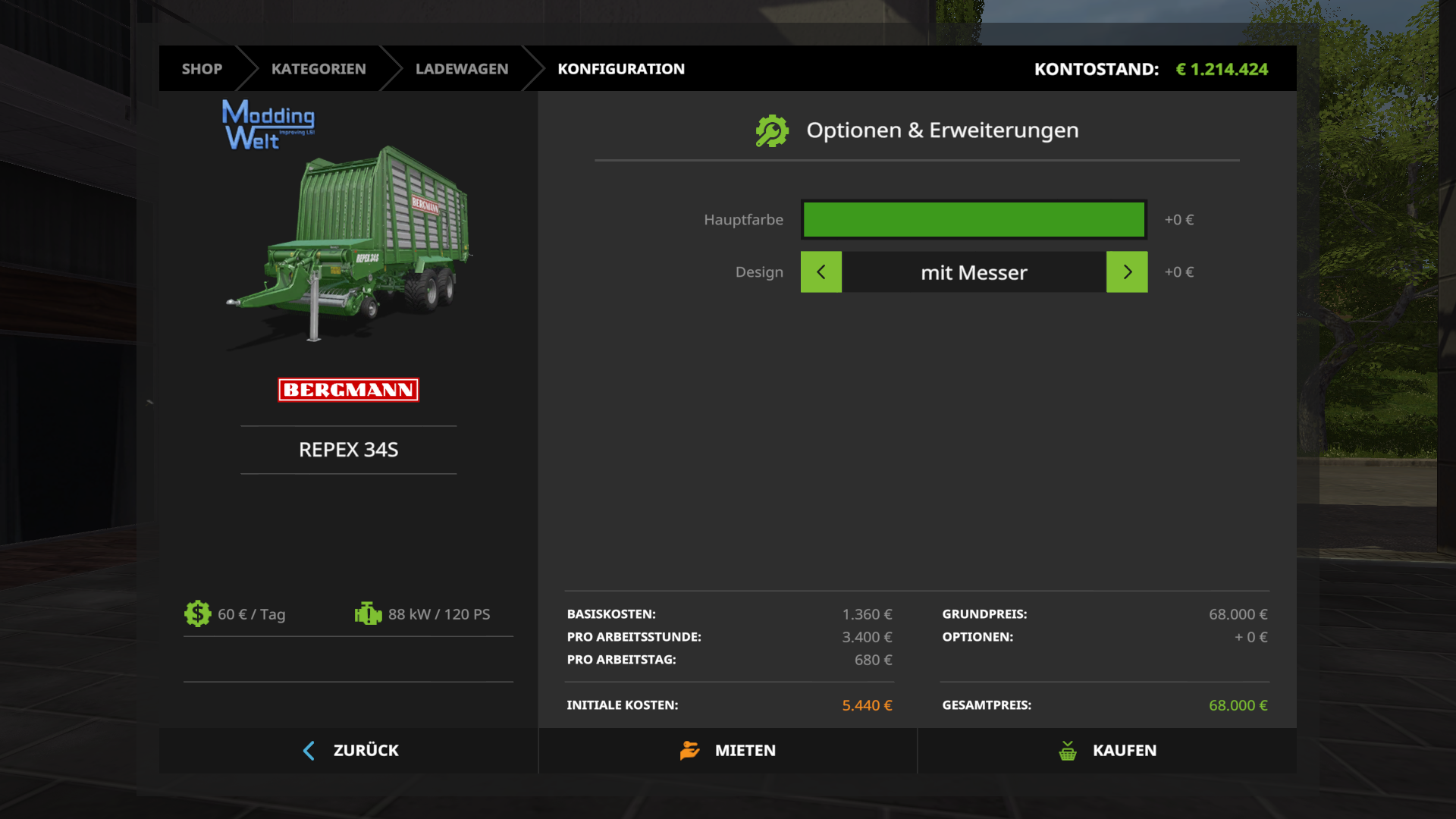Select previous Design option with left arrow
Screen dimensions: 1456x819
pyautogui.click(x=821, y=271)
